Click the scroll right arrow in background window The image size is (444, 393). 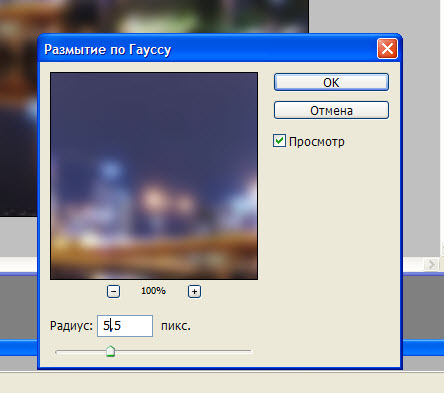pos(432,264)
